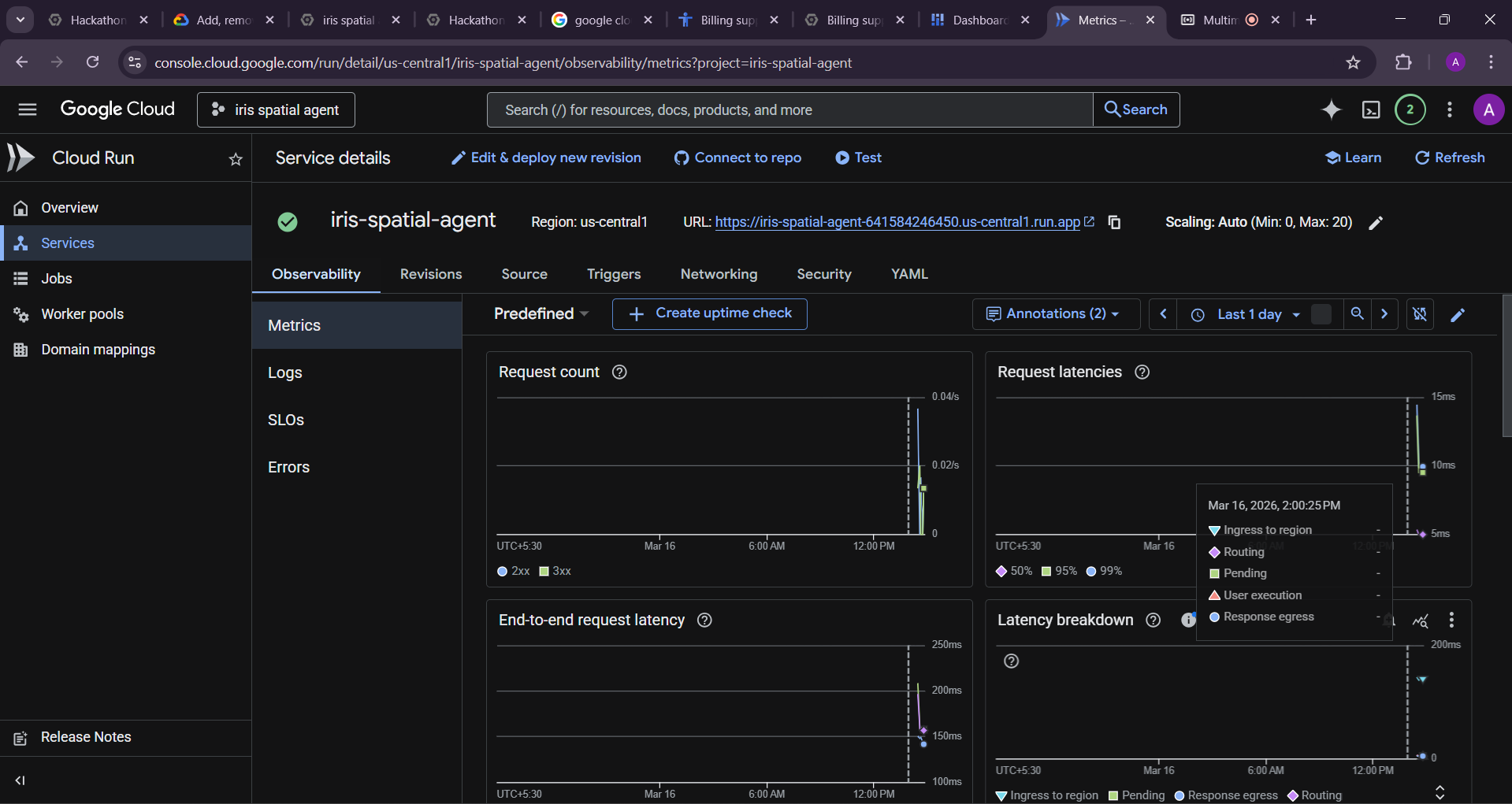Open Jobs in Cloud Run navigation
The image size is (1512, 804).
126,279
